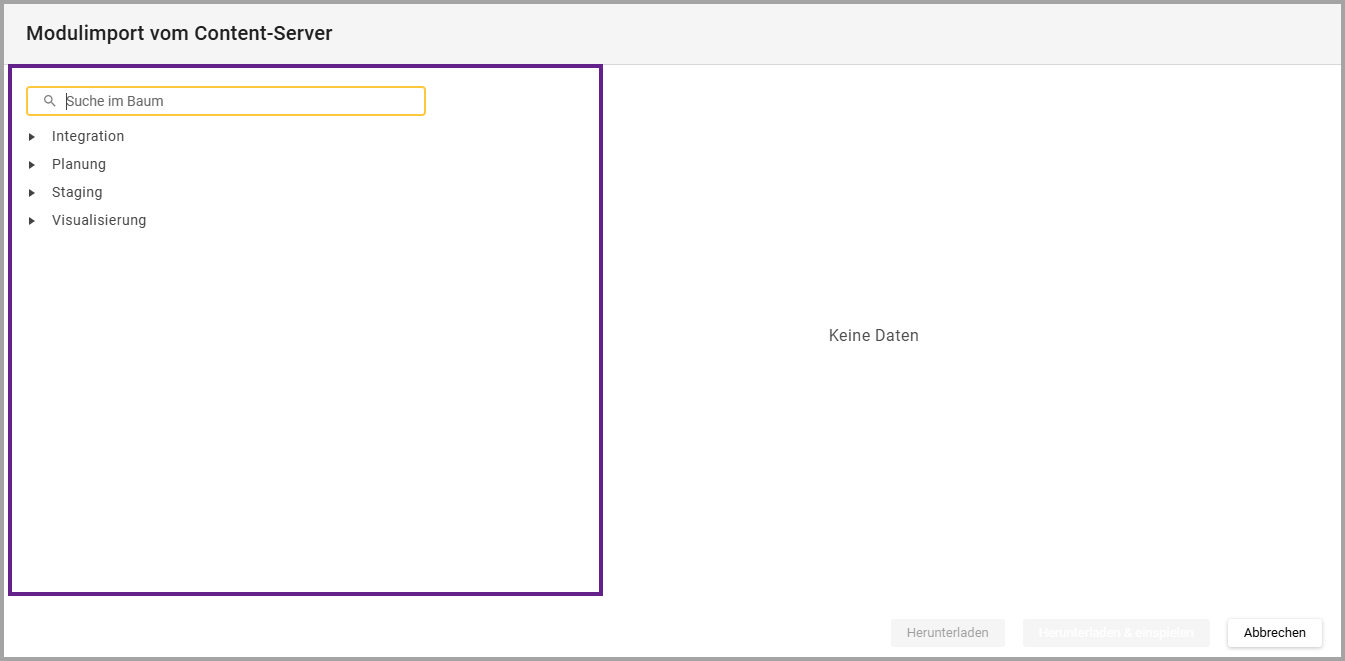Select the Planung entry in the tree

[79, 164]
